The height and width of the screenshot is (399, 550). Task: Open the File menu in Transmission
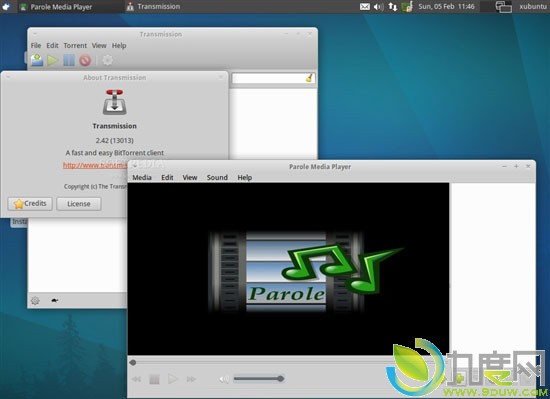(36, 46)
